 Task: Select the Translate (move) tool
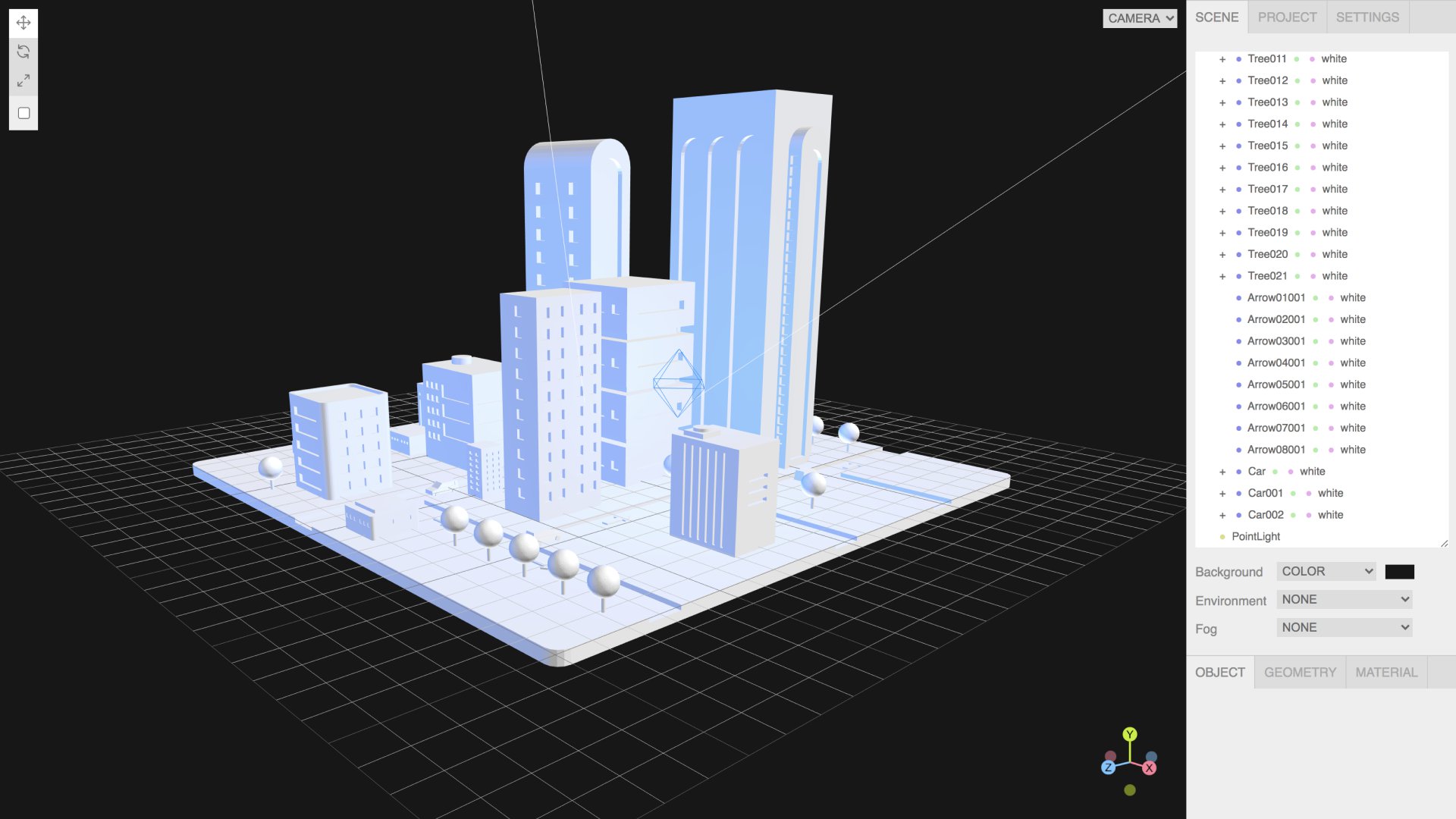coord(24,23)
